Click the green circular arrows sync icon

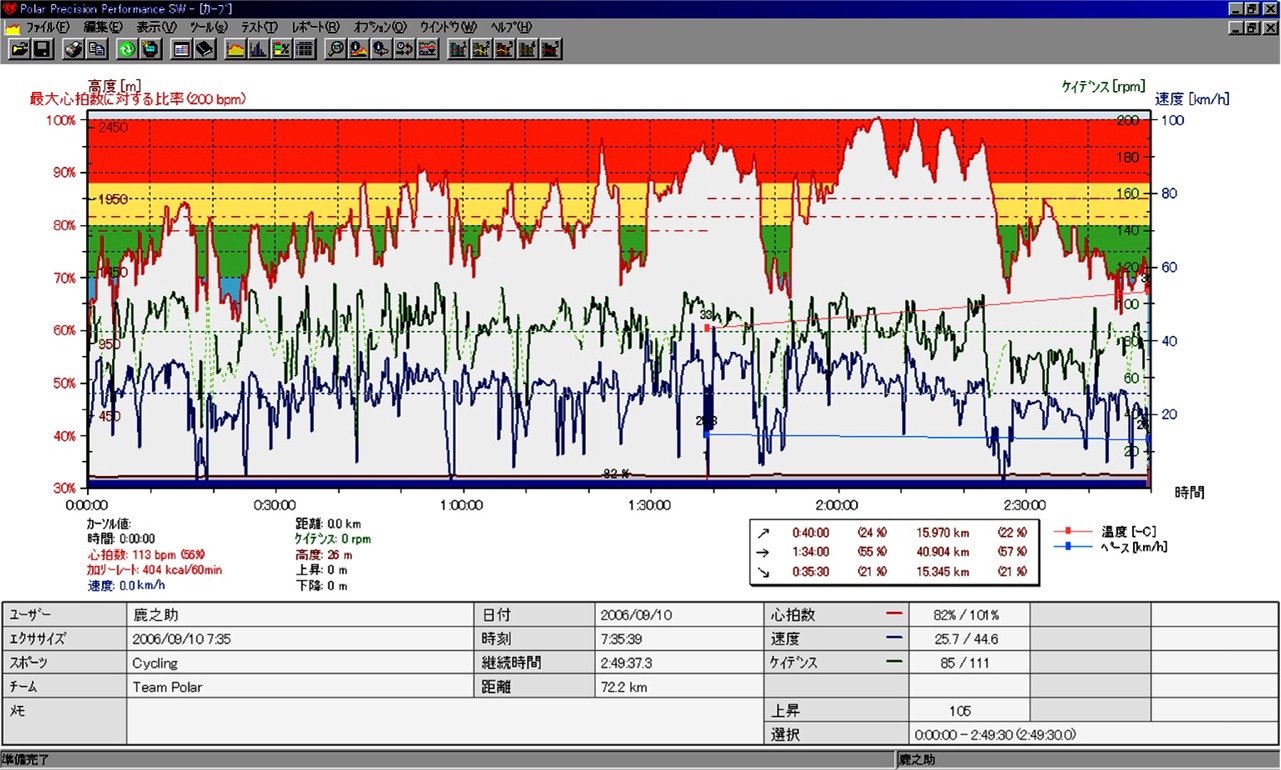coord(127,49)
